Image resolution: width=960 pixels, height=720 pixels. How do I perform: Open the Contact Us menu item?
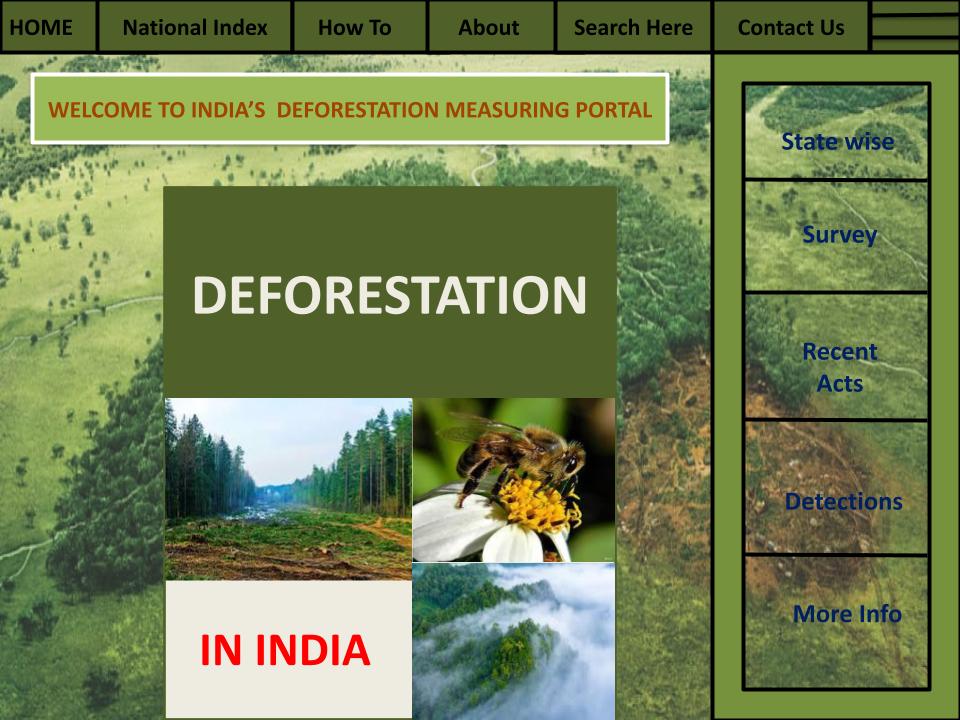tap(791, 27)
